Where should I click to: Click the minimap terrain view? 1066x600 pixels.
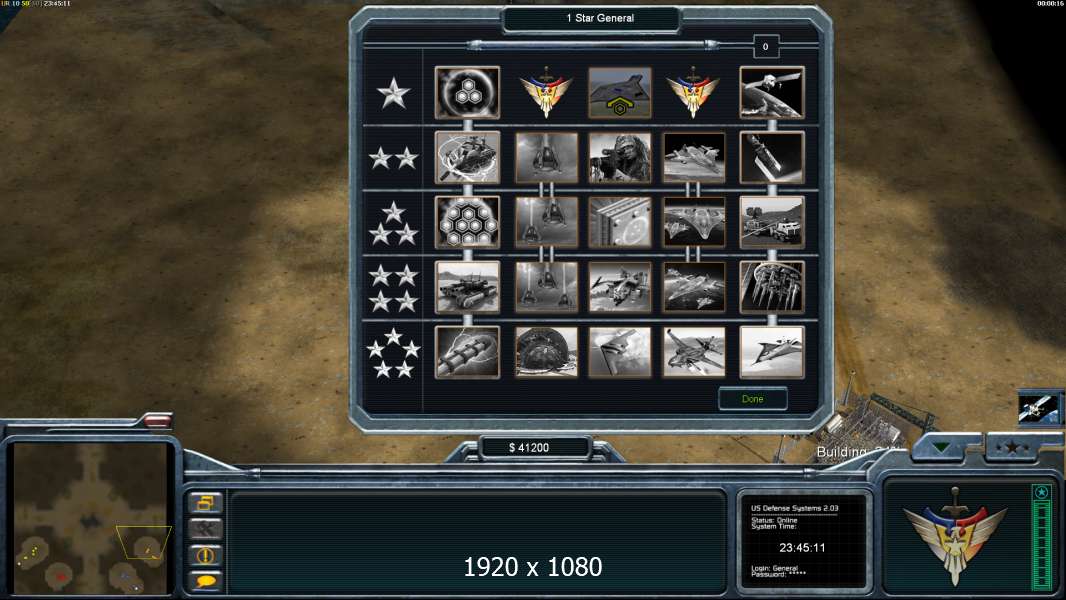[x=90, y=518]
